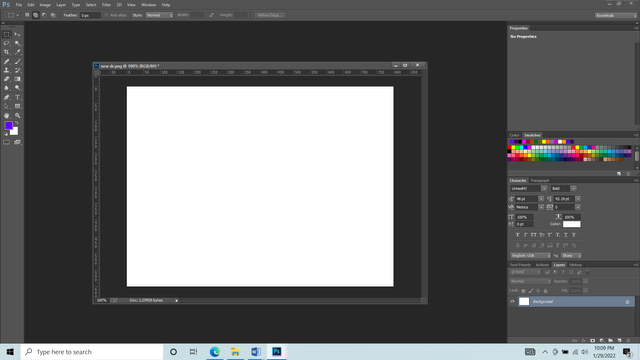Screen dimensions: 640x360
Task: Click the Character panel text Color swatch
Action: (571, 224)
